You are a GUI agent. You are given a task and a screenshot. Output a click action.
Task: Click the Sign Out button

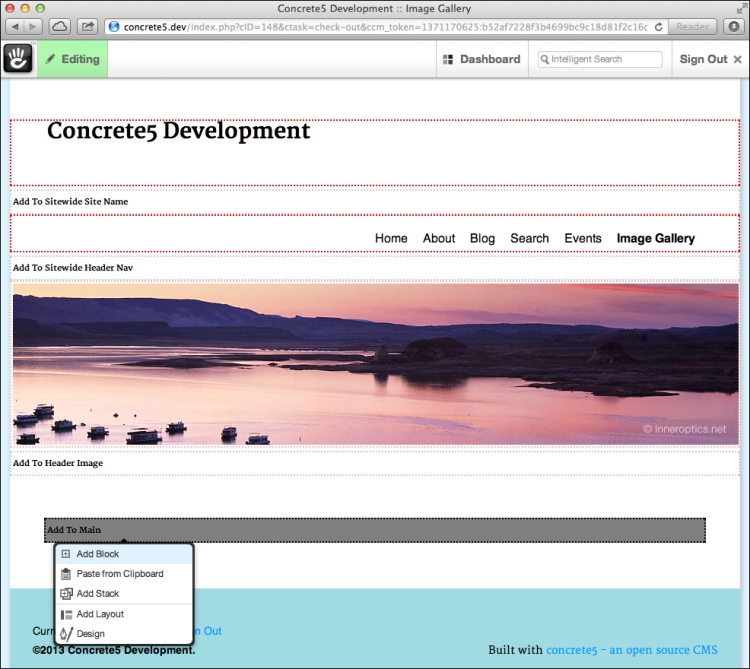[711, 59]
